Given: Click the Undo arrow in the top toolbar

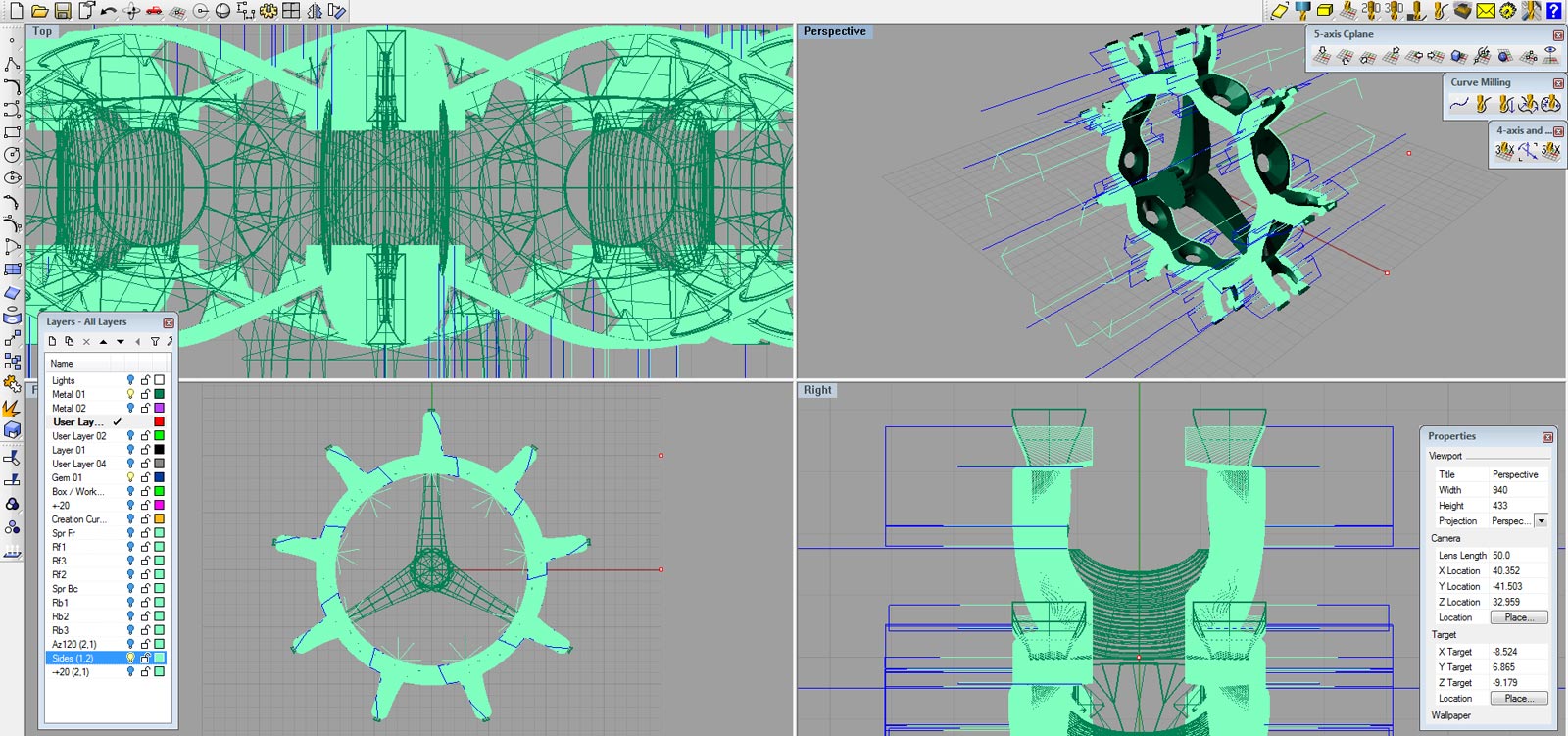Looking at the screenshot, I should (108, 11).
